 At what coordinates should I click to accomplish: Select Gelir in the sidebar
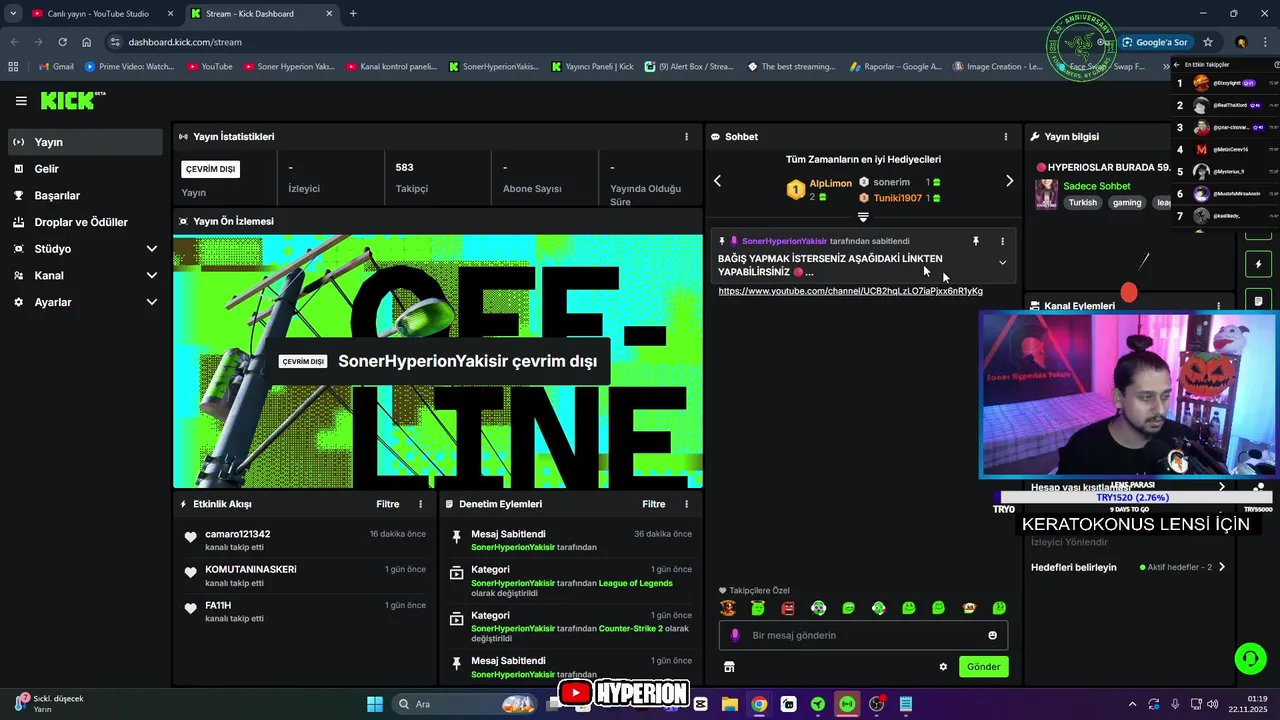85,169
